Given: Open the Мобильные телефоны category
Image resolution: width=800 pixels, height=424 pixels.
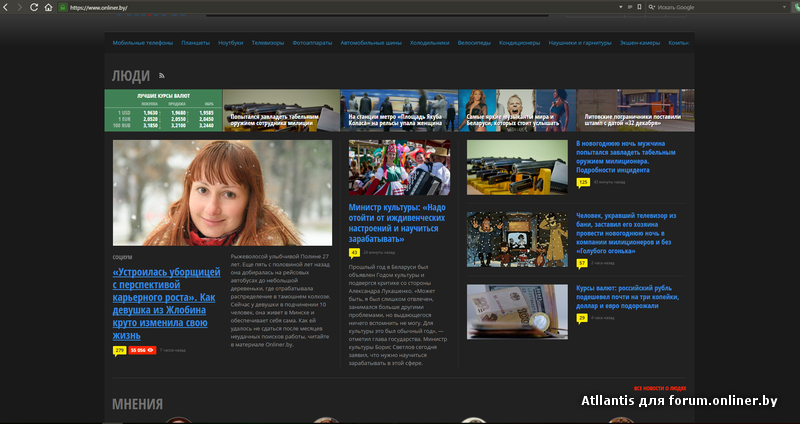Looking at the screenshot, I should pos(143,43).
